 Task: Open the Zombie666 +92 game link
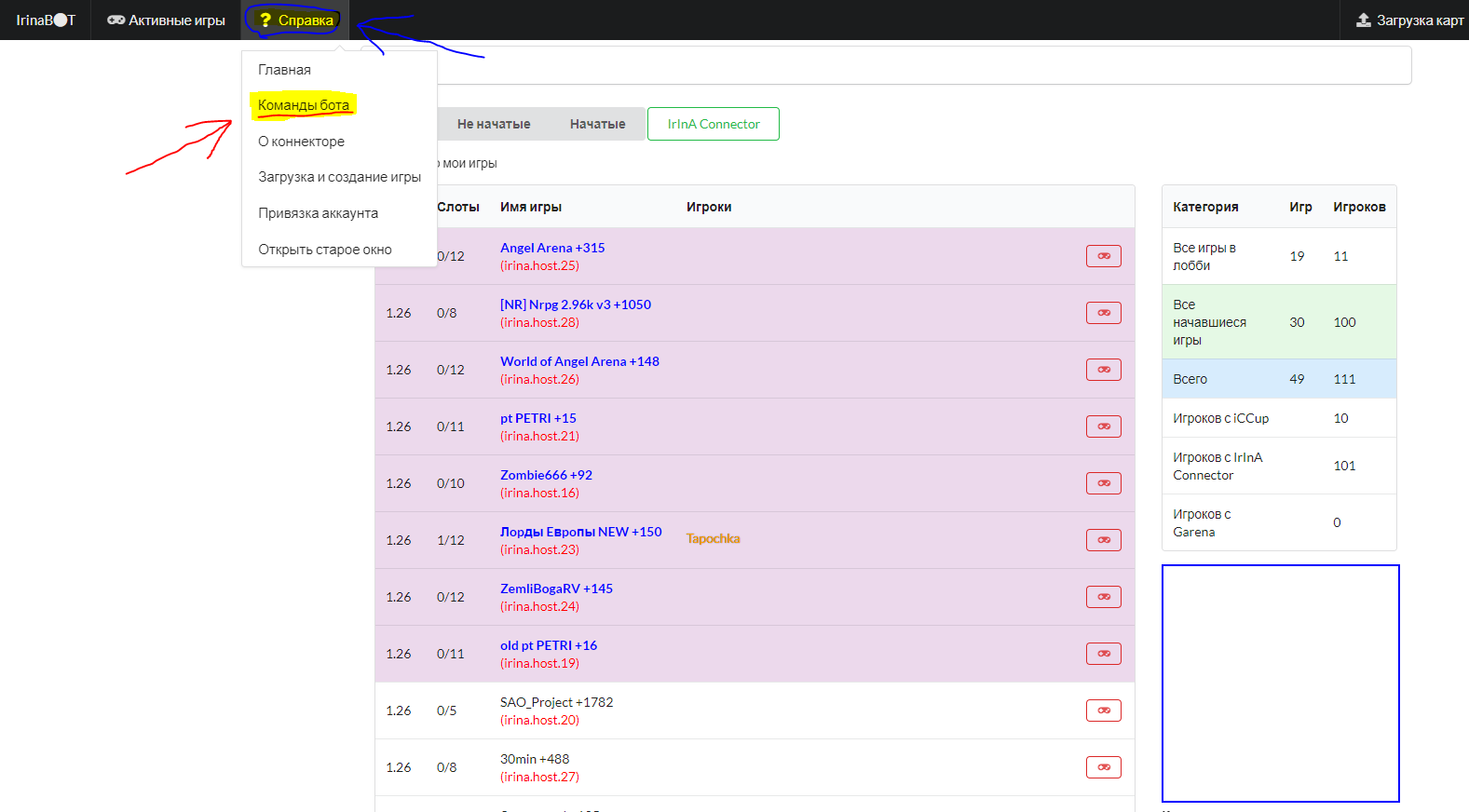pos(546,475)
